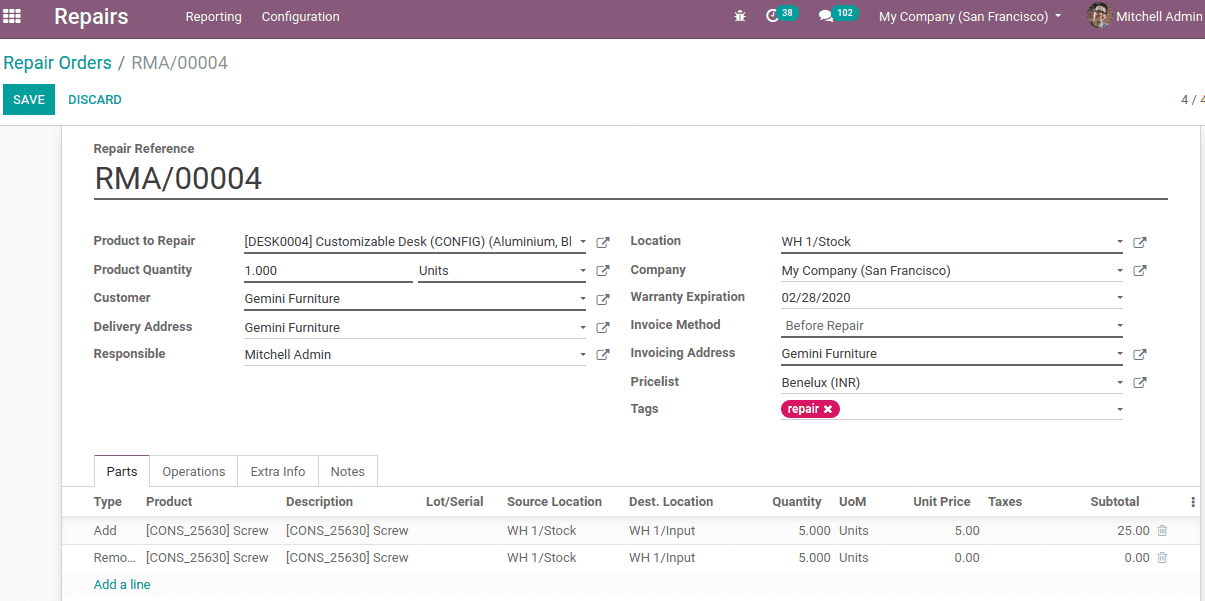This screenshot has height=601, width=1205.
Task: Open external link for Delivery Address
Action: [x=603, y=327]
